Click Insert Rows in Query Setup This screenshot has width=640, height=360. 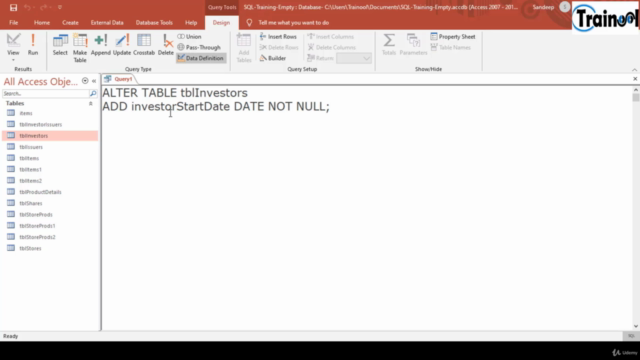278,36
